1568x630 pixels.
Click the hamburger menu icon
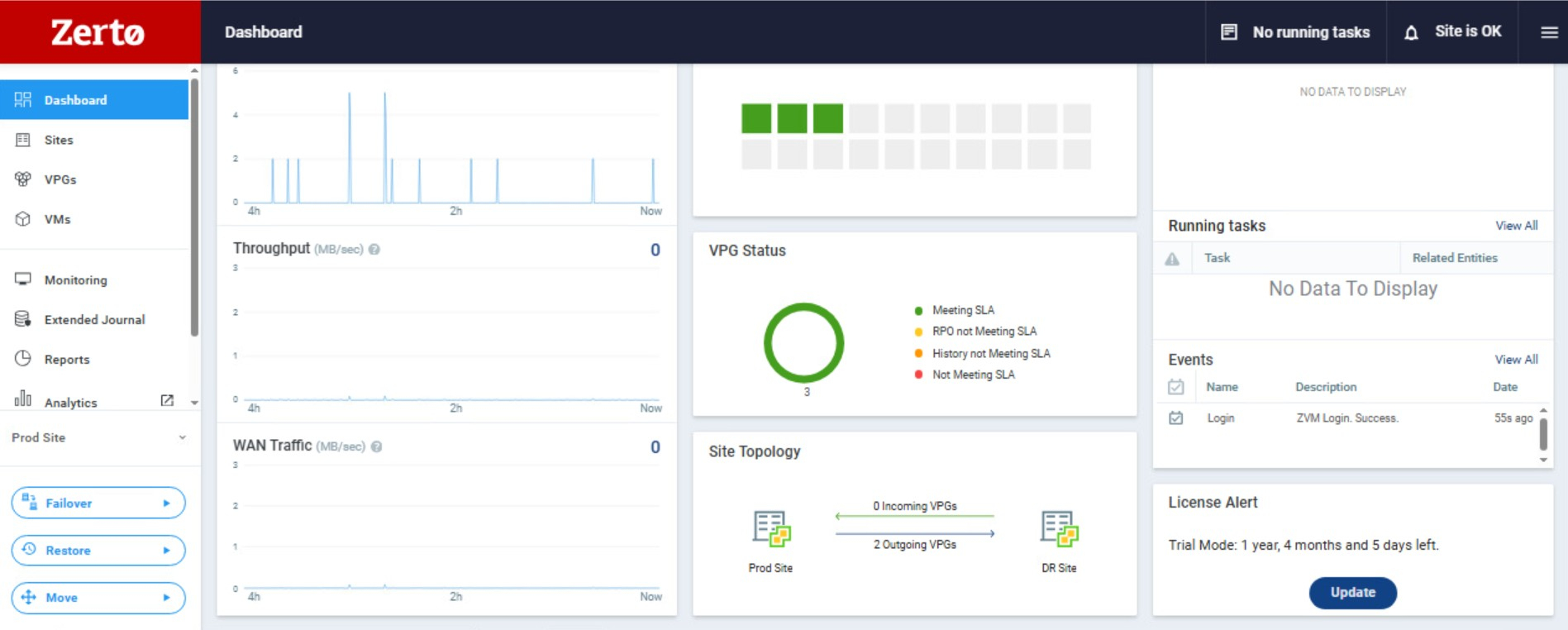point(1549,32)
